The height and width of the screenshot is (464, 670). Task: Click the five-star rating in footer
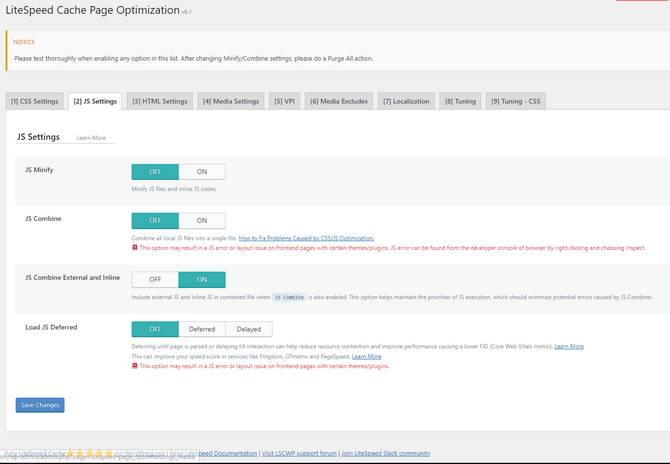pyautogui.click(x=88, y=453)
